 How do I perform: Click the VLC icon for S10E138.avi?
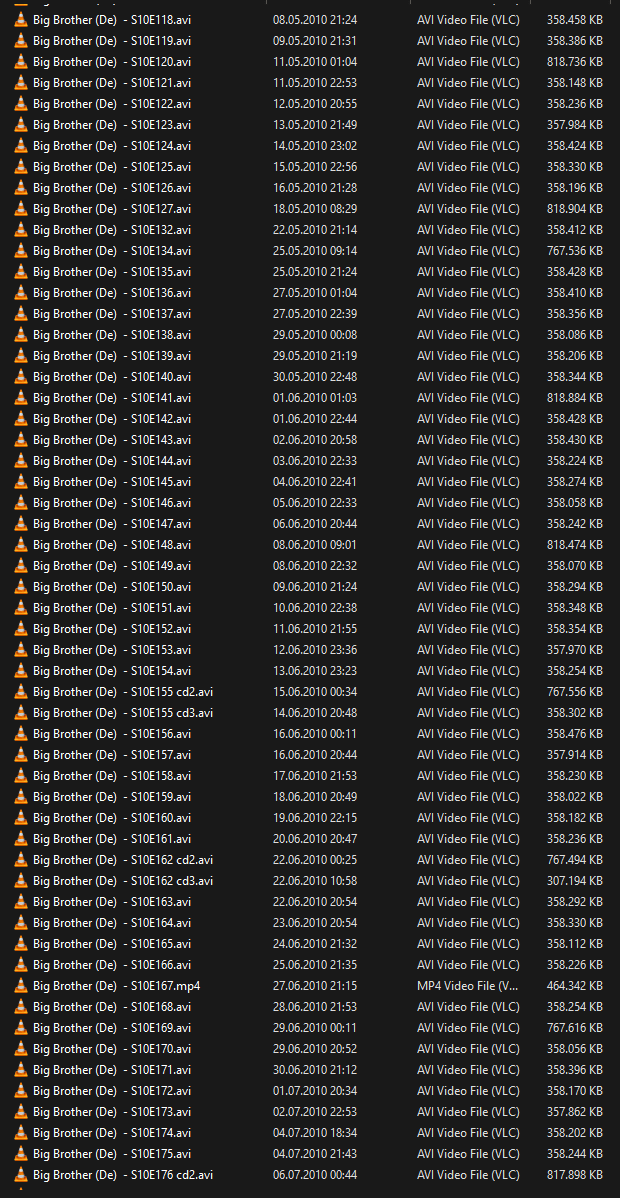point(21,335)
